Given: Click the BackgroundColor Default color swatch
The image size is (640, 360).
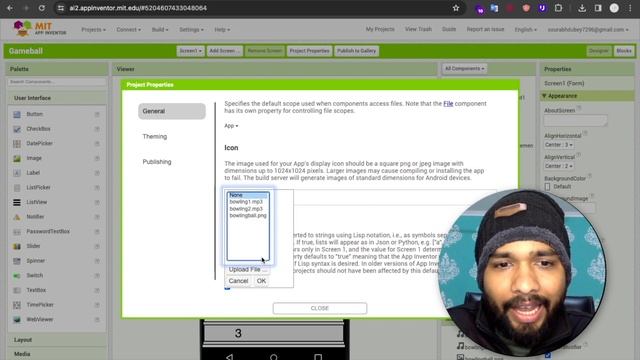Looking at the screenshot, I should [547, 187].
